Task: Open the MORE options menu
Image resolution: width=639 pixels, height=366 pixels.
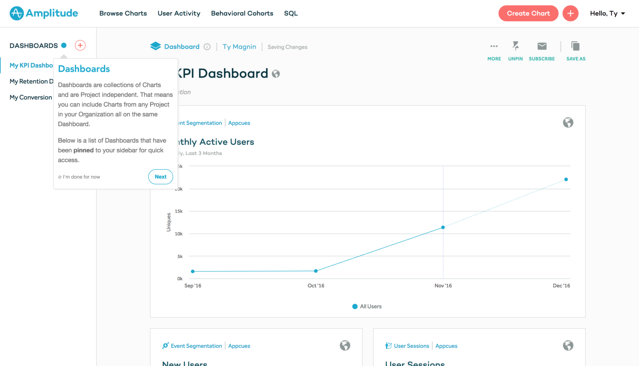Action: (x=494, y=51)
